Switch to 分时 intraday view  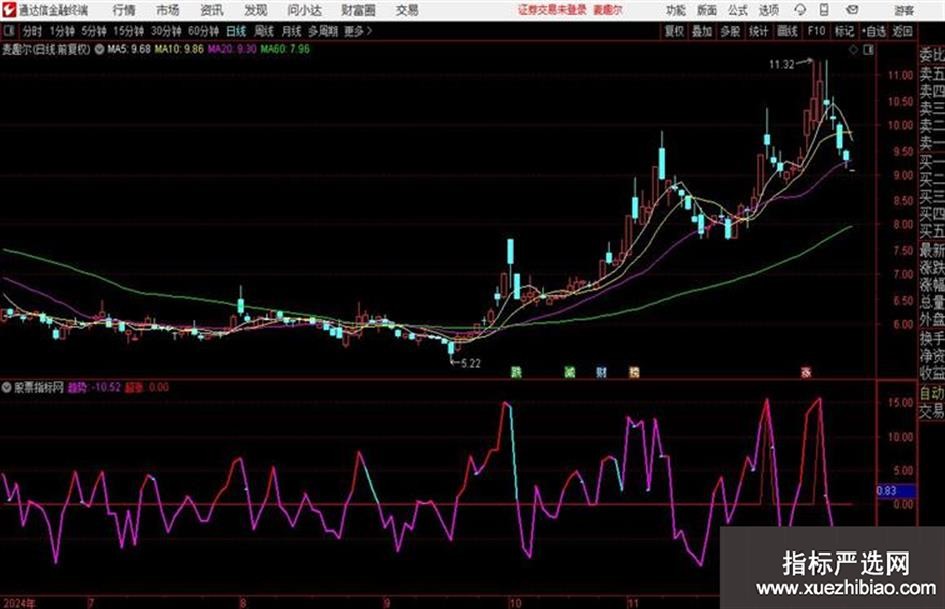33,31
